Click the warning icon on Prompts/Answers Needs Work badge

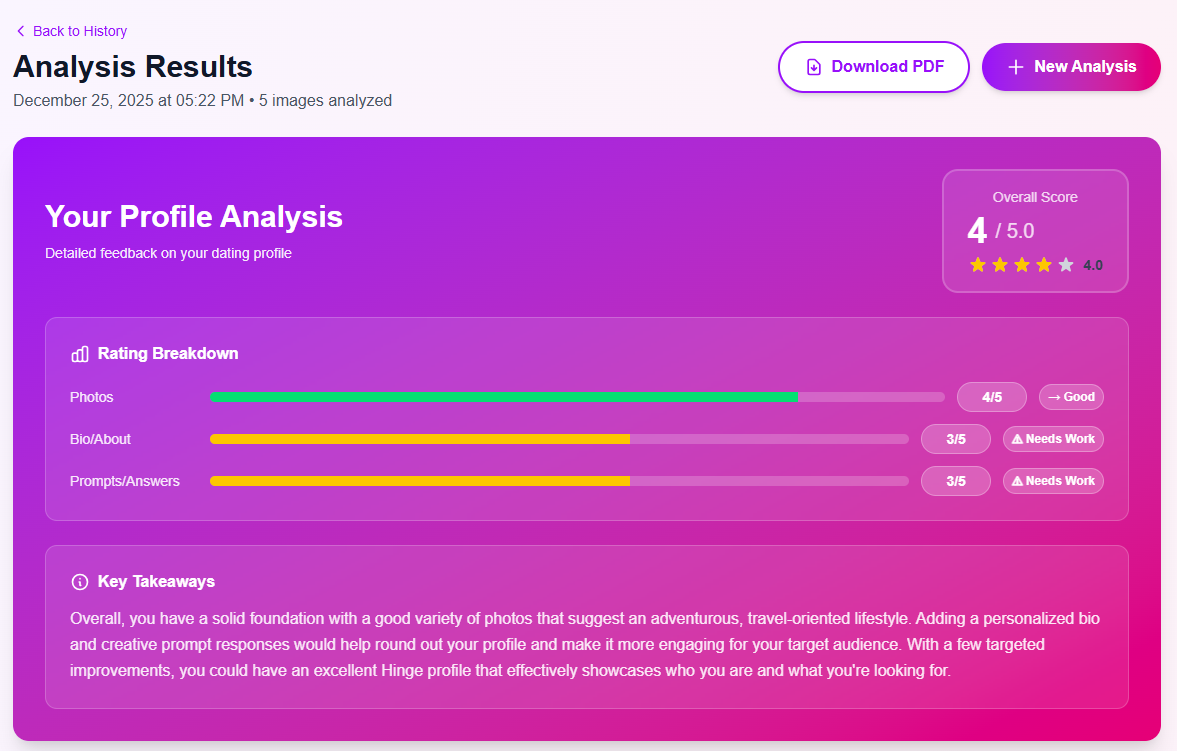(1016, 480)
